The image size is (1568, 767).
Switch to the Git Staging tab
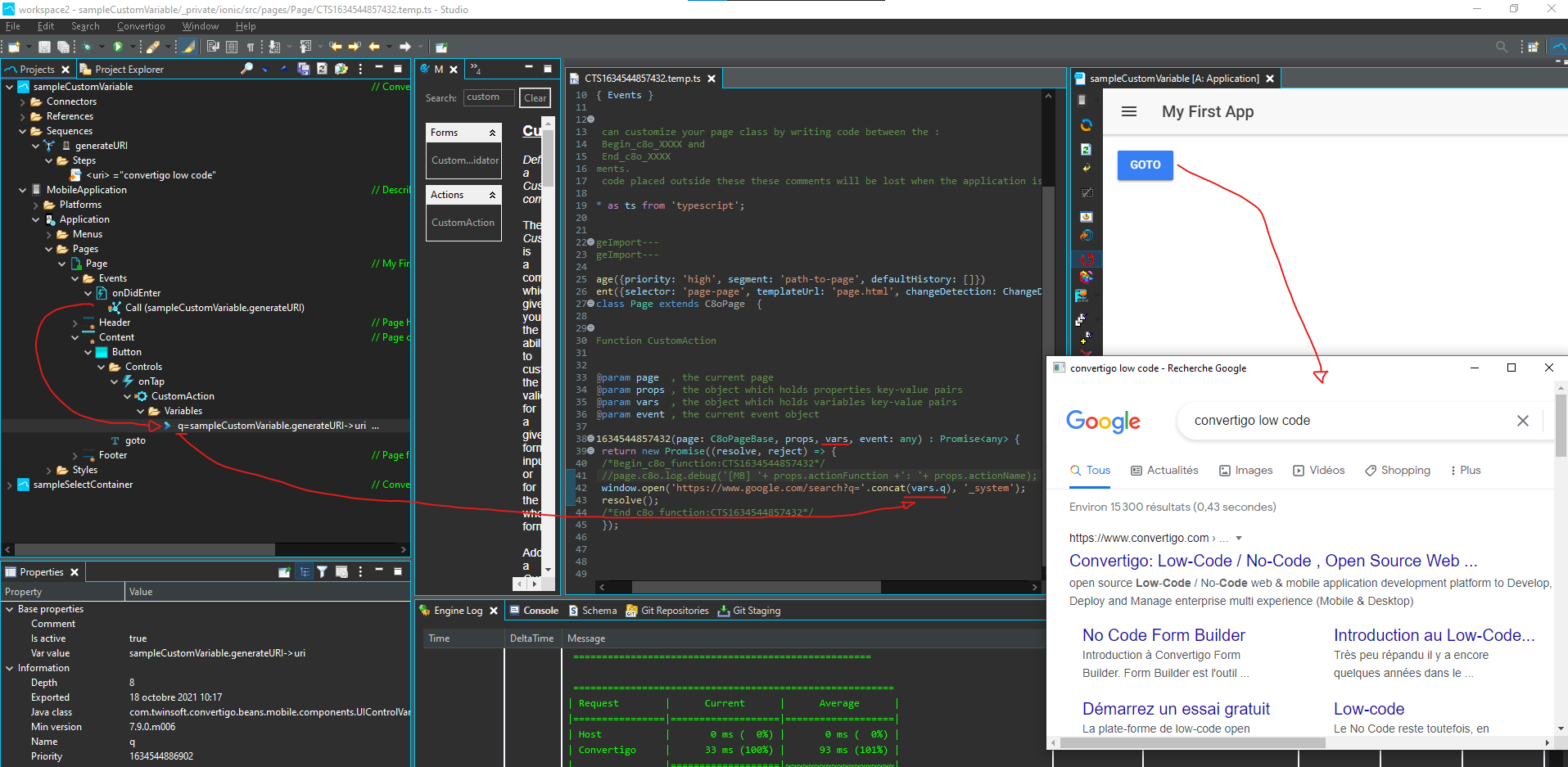[x=756, y=611]
